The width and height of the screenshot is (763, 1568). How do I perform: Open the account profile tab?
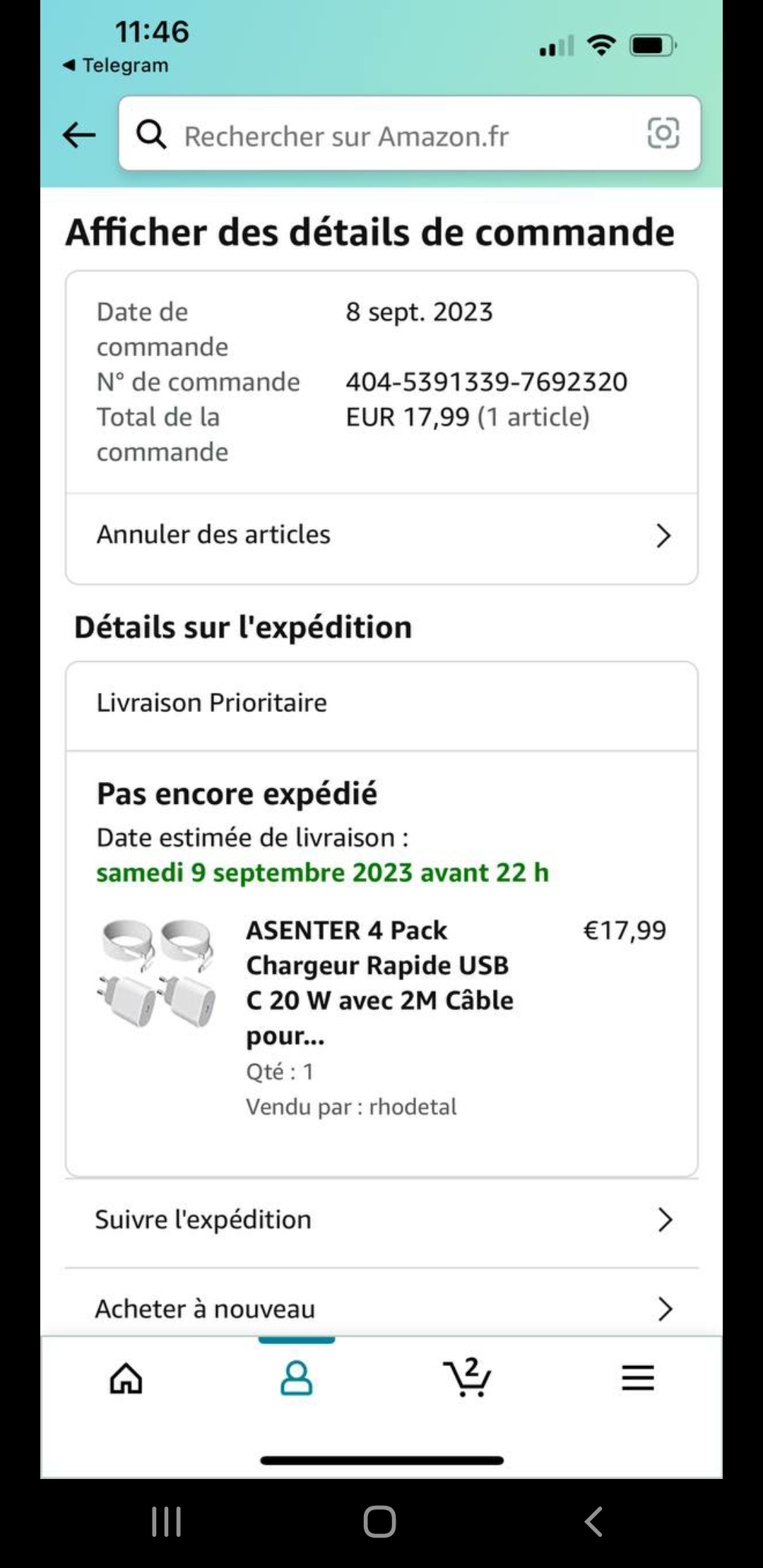click(x=297, y=1378)
